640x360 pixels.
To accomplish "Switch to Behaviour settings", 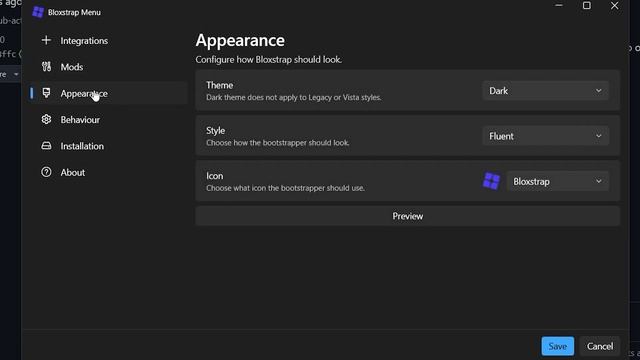I will point(108,120).
